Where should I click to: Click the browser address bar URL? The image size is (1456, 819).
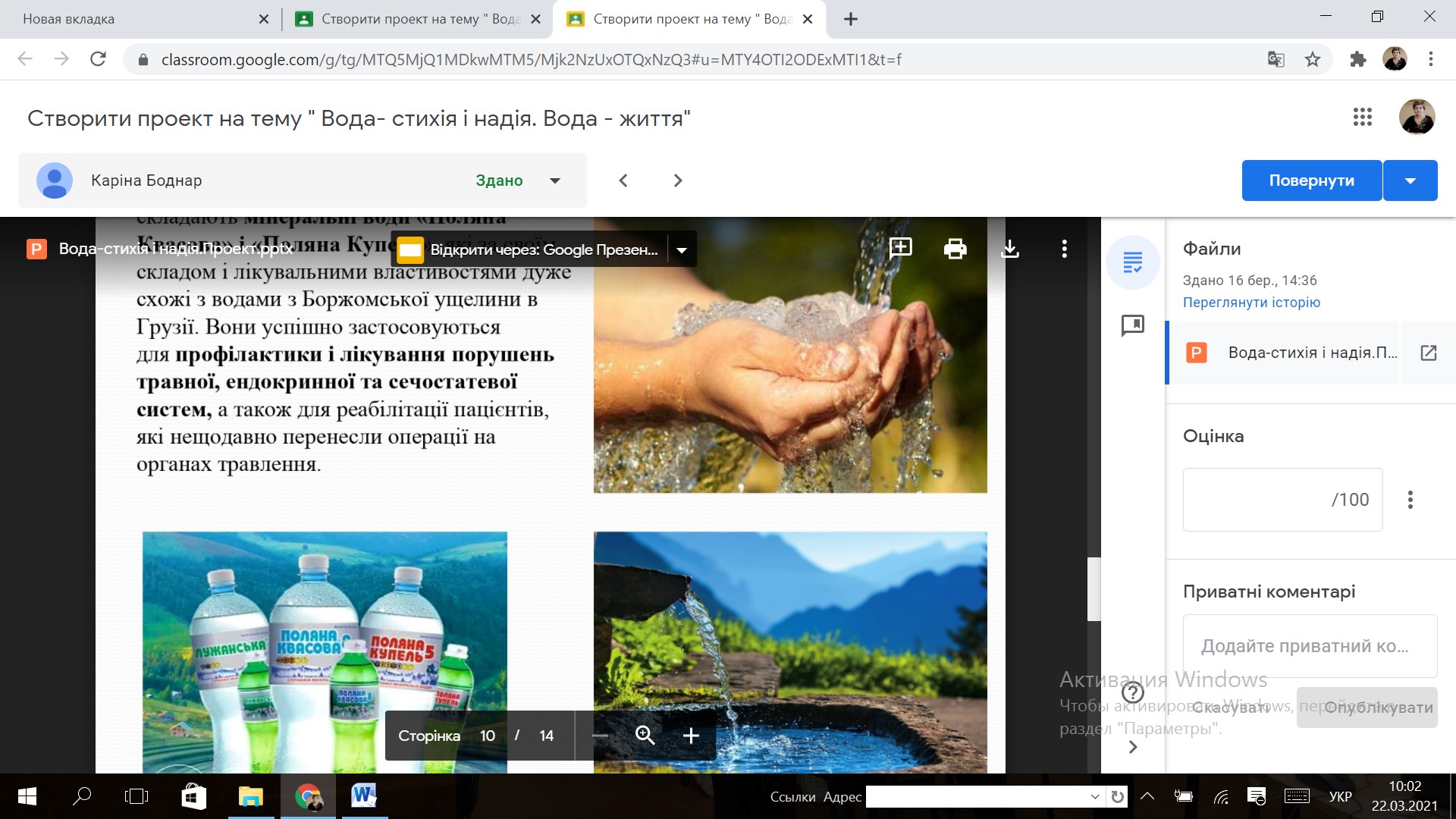[531, 59]
